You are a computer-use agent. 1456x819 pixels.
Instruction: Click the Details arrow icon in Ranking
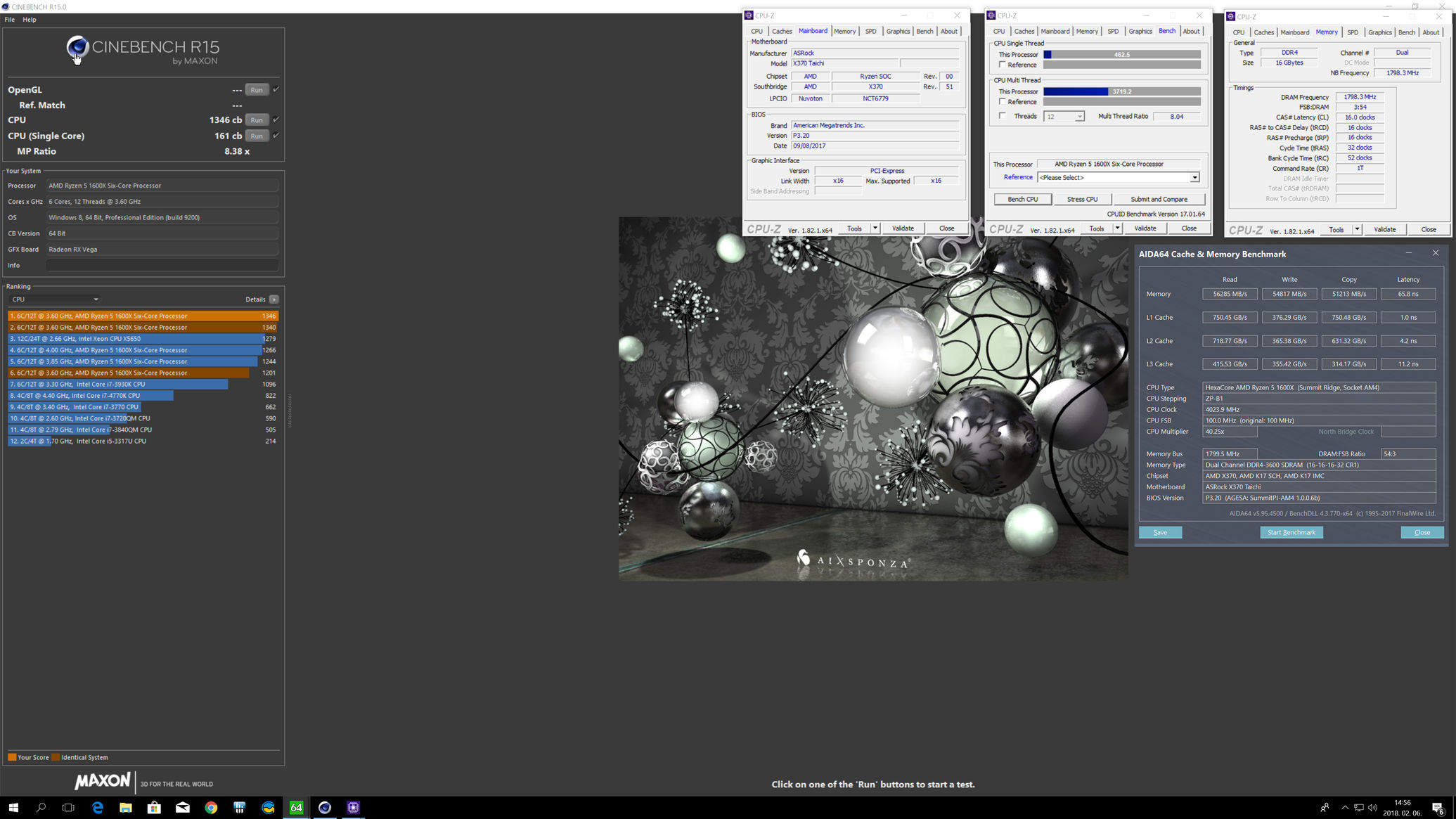point(274,299)
